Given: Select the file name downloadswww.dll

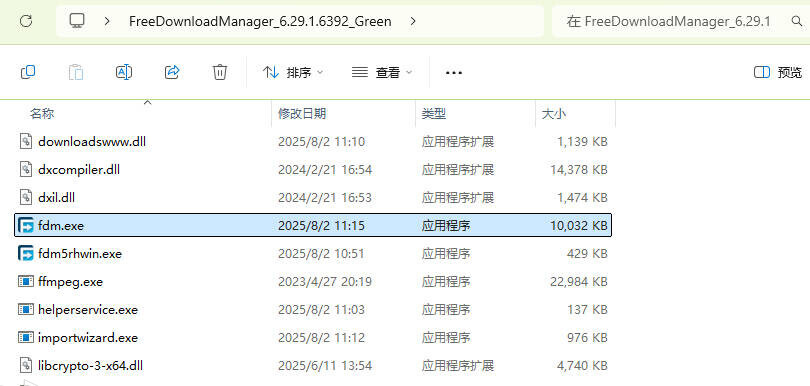Looking at the screenshot, I should (92, 141).
